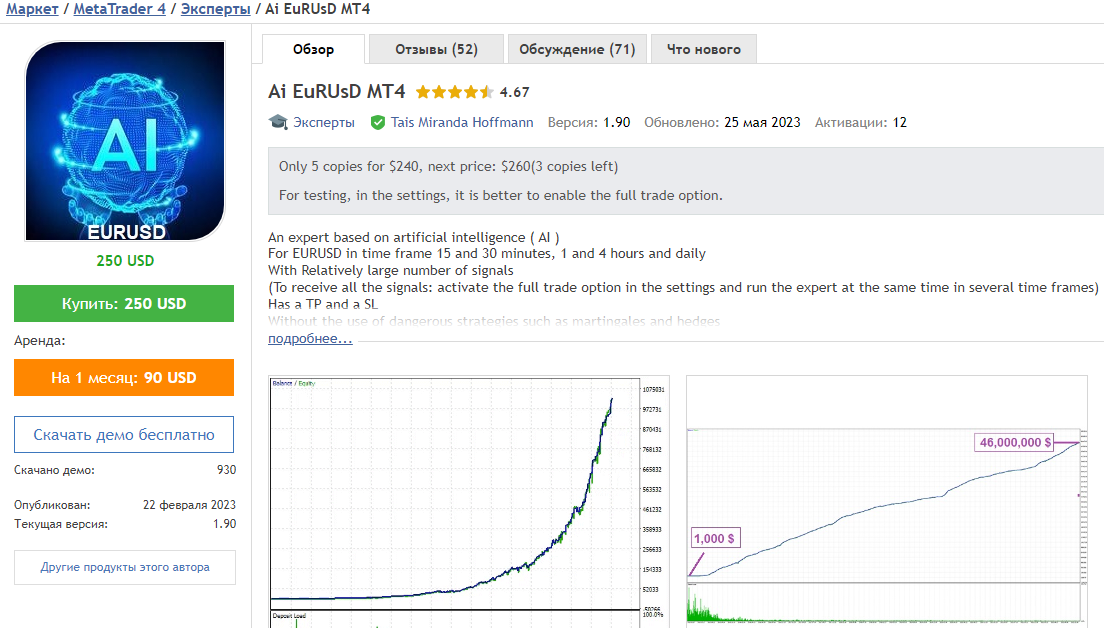Click the Аренда: label
1104x628 pixels.
coord(39,341)
